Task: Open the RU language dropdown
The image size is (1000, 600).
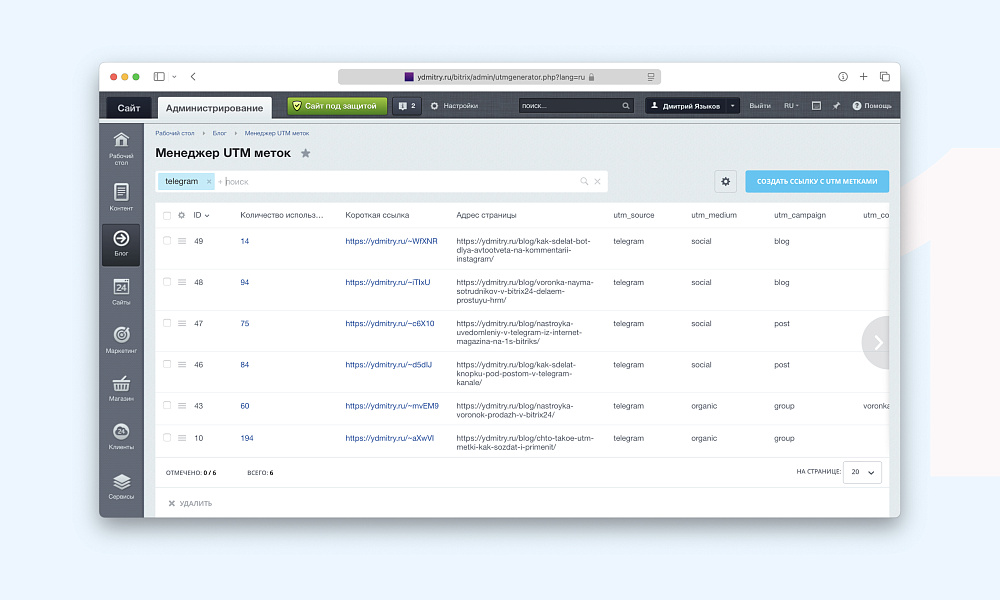Action: pyautogui.click(x=791, y=106)
